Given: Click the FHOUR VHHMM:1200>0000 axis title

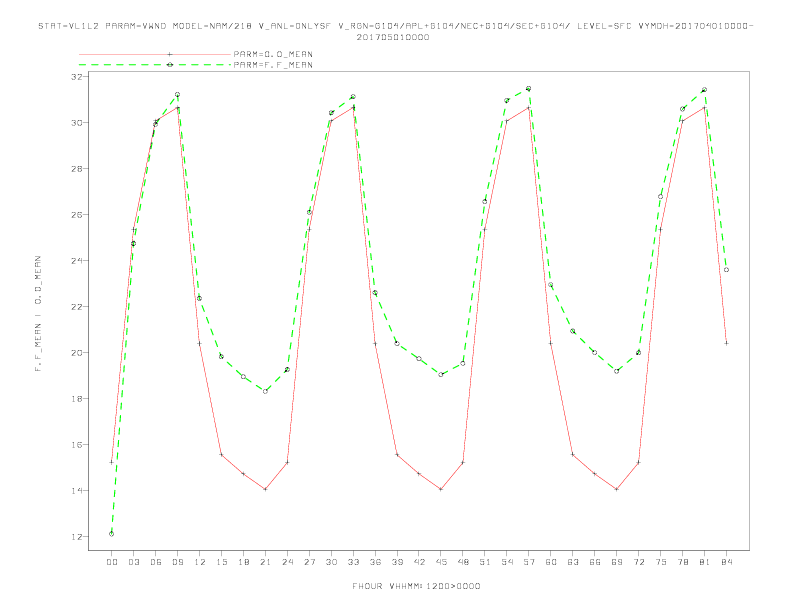Looking at the screenshot, I should [x=416, y=586].
